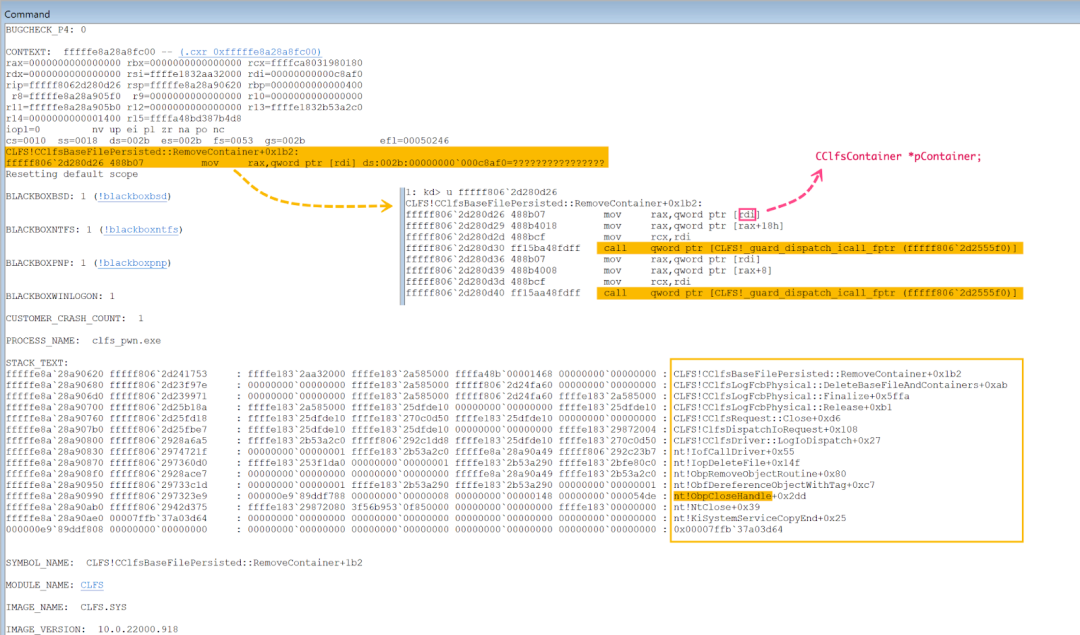This screenshot has width=1080, height=635.
Task: Click the CLFS module name link
Action: coord(92,585)
